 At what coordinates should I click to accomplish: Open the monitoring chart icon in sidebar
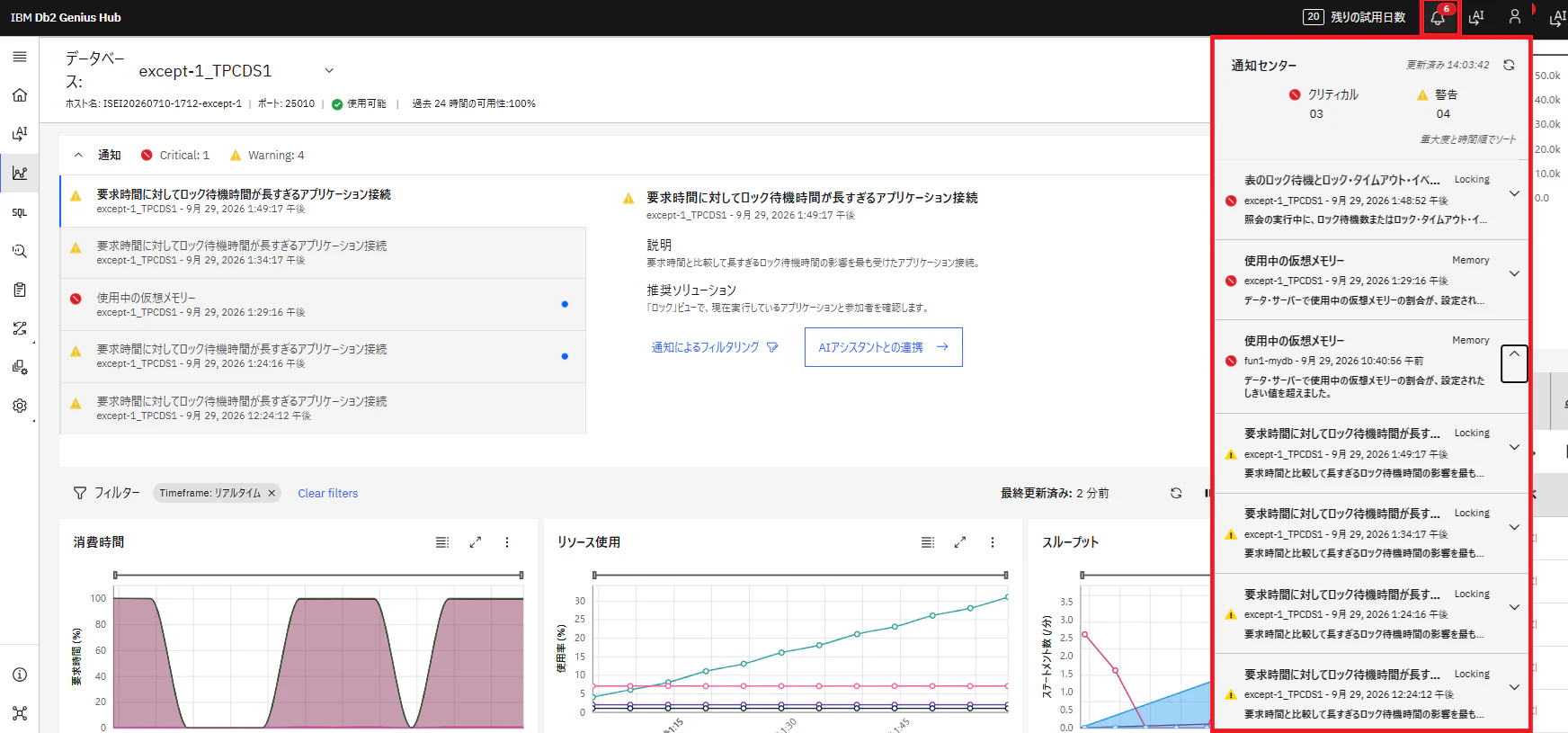tap(20, 173)
